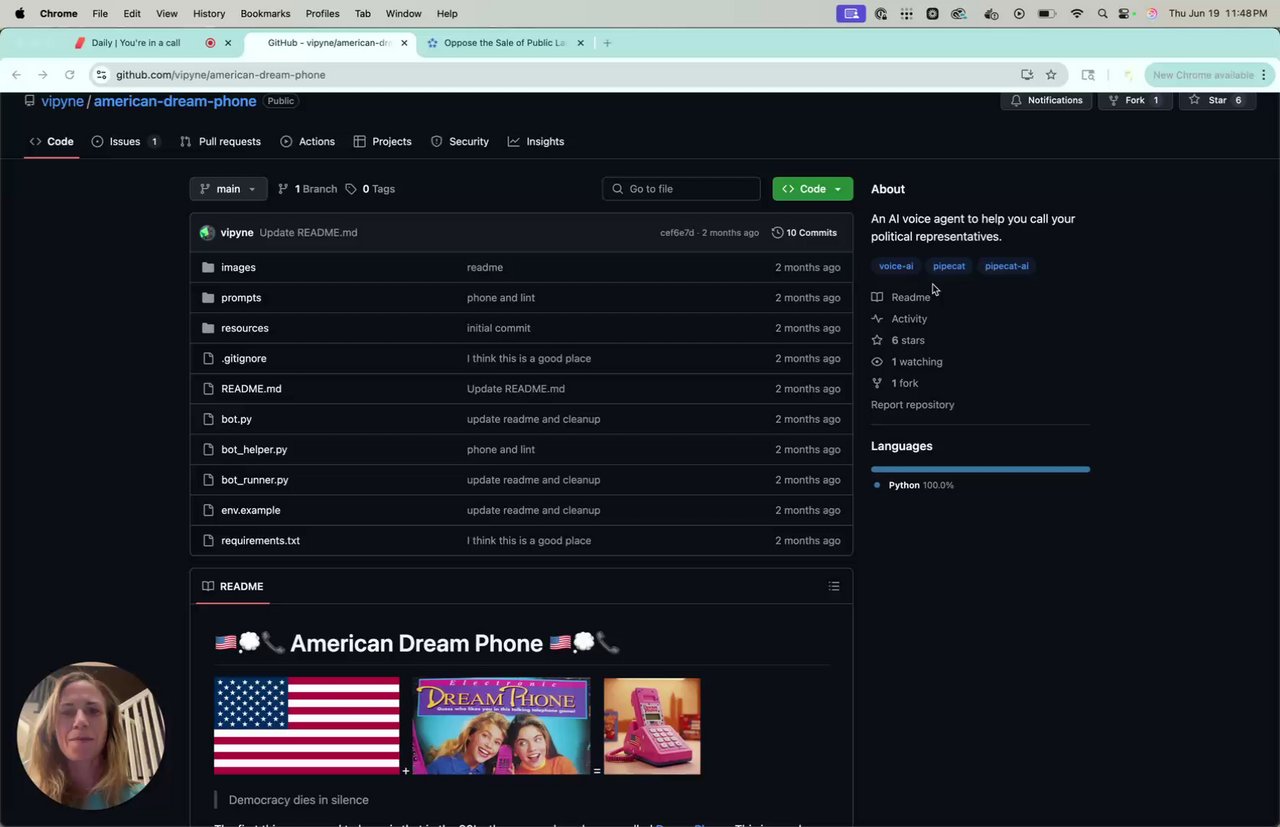Switch to the Pull requests tab
Image resolution: width=1280 pixels, height=827 pixels.
(220, 142)
